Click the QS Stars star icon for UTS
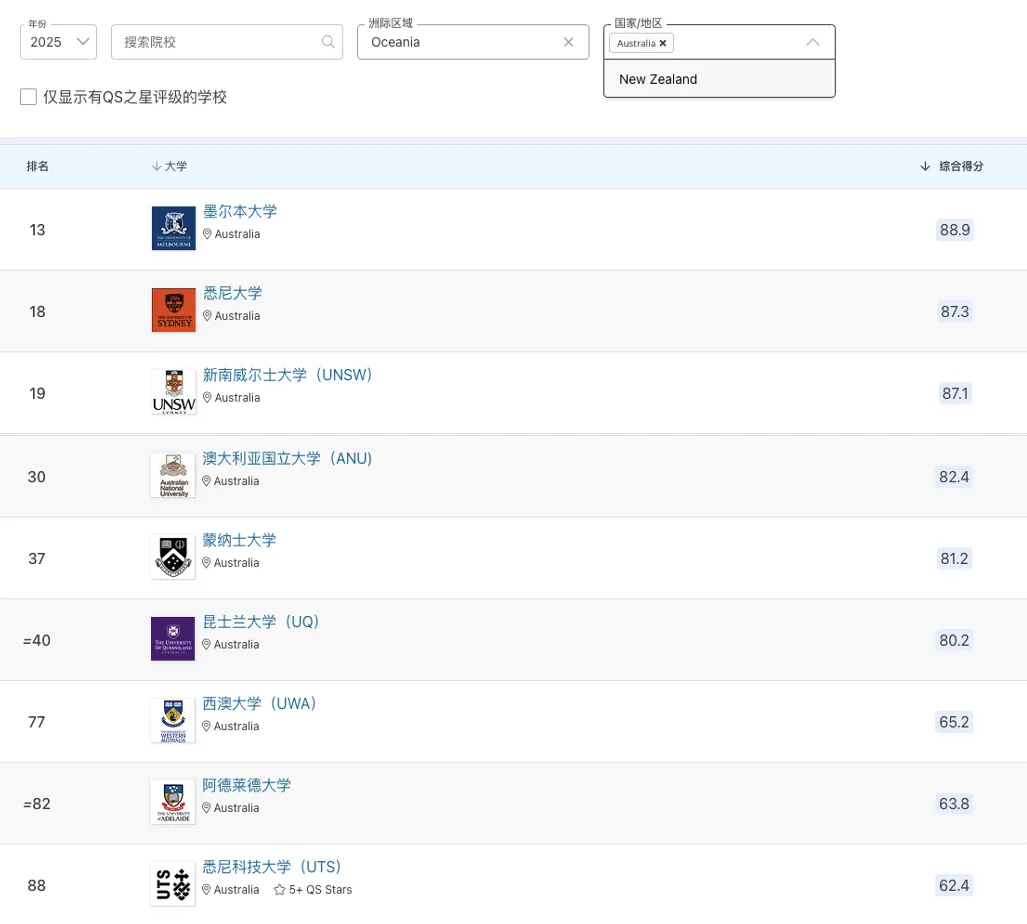 coord(280,890)
